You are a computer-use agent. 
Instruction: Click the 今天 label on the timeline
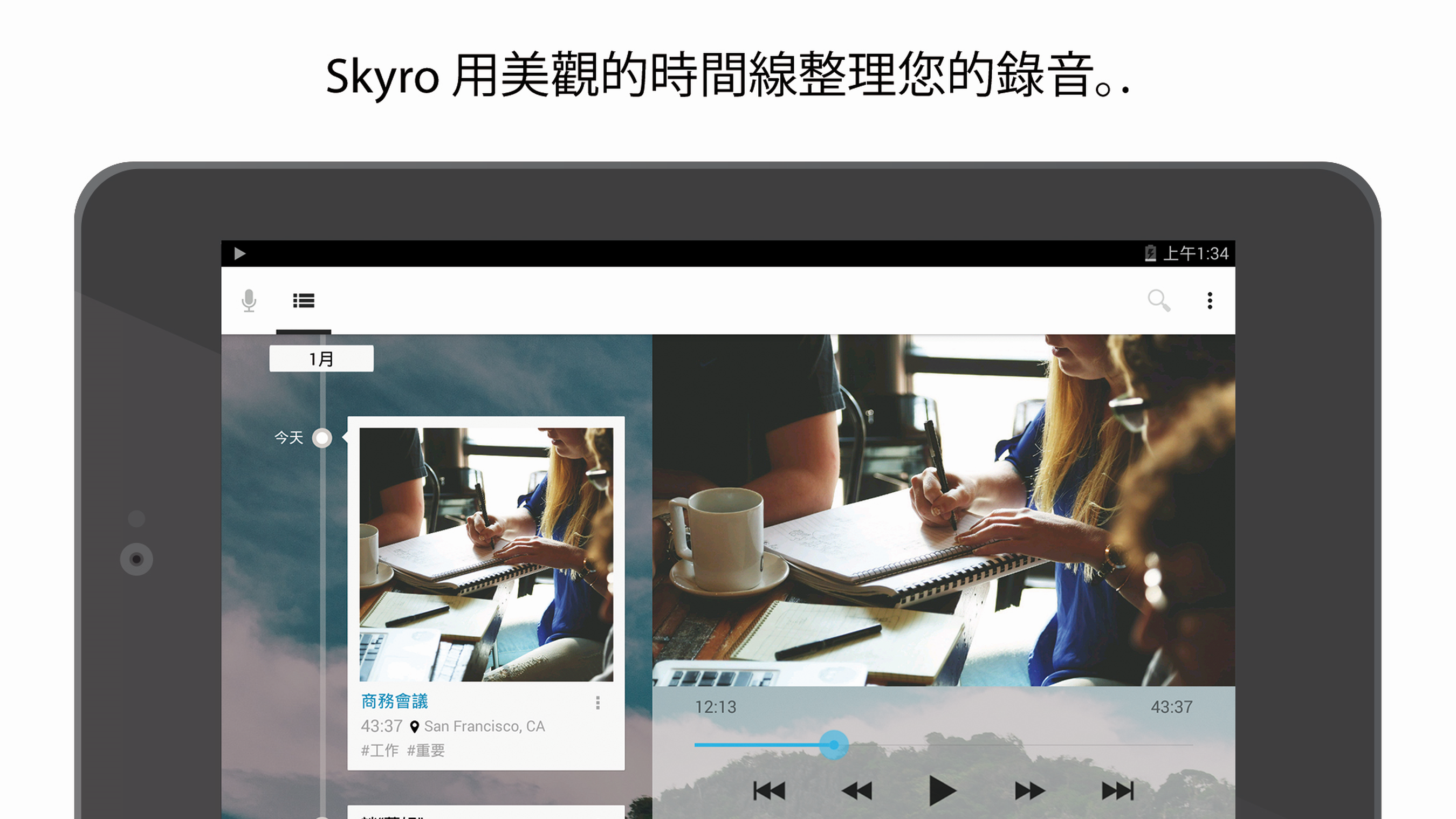tap(289, 437)
